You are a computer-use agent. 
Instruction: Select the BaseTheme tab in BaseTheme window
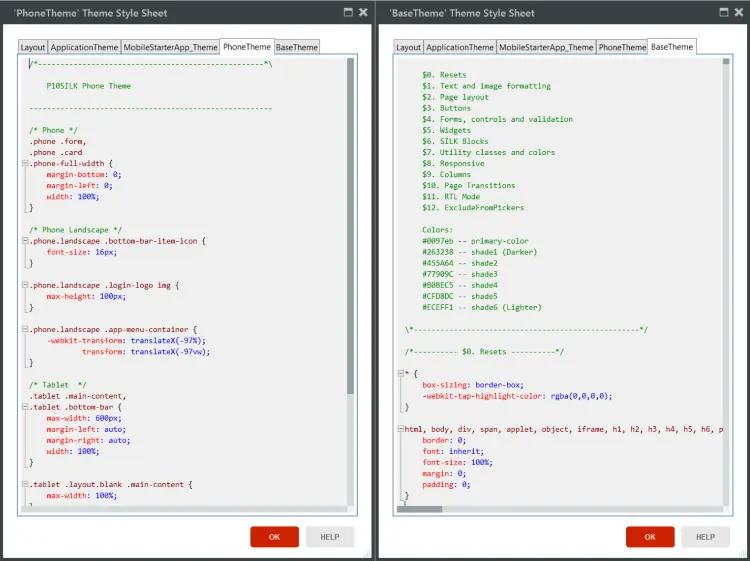pos(672,47)
